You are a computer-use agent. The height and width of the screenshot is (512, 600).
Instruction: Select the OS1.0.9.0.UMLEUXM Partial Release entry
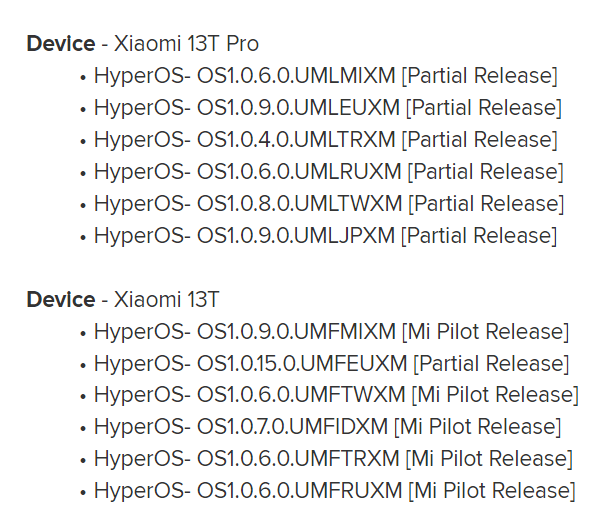pyautogui.click(x=328, y=108)
